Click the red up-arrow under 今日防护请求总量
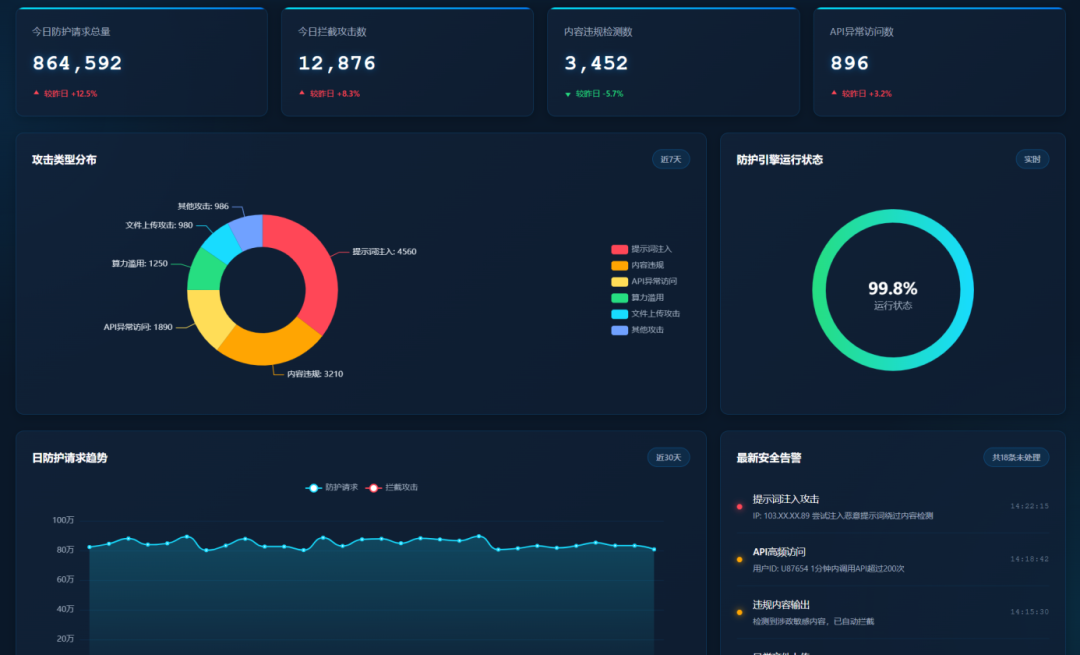The image size is (1080, 655). [36, 93]
